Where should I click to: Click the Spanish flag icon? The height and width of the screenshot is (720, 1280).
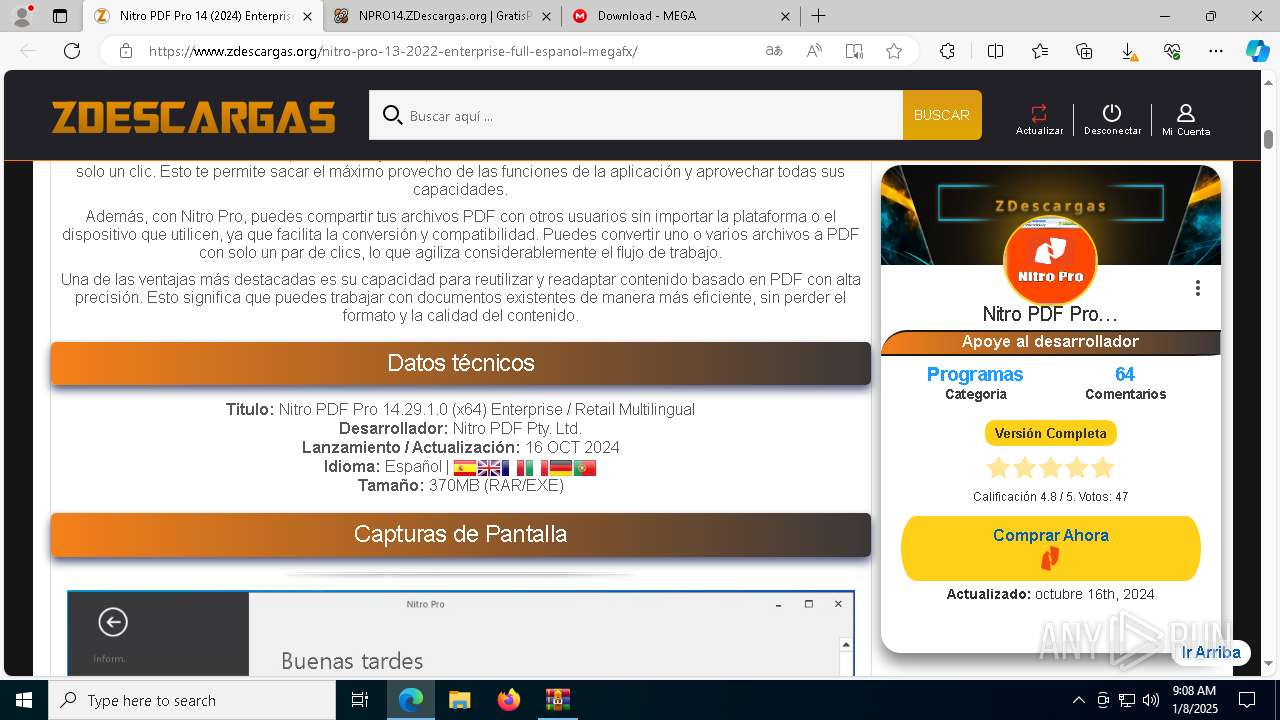(x=465, y=468)
